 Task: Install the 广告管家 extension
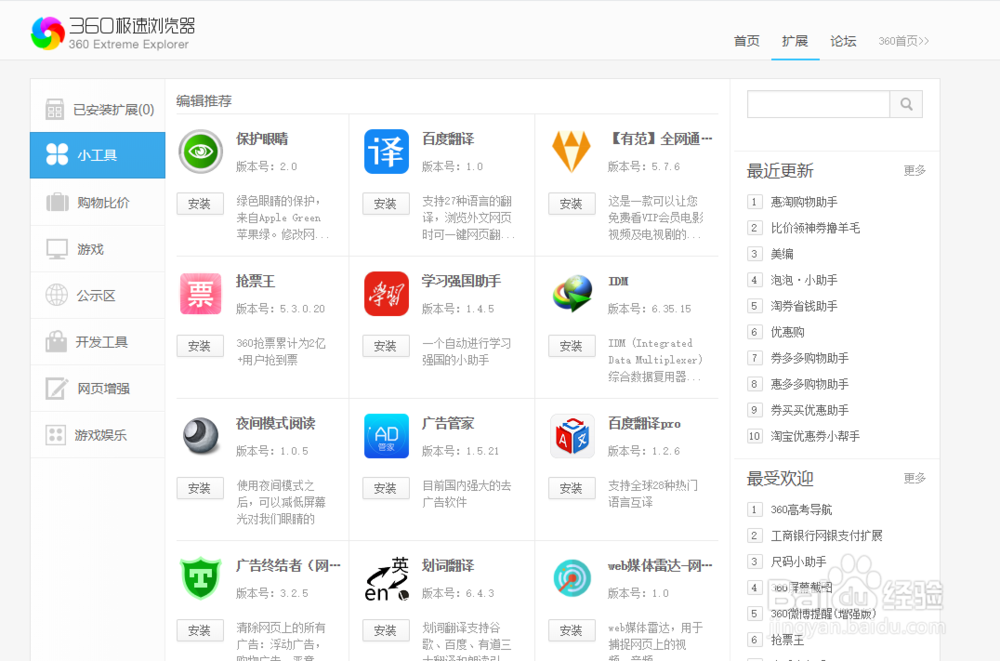[386, 489]
